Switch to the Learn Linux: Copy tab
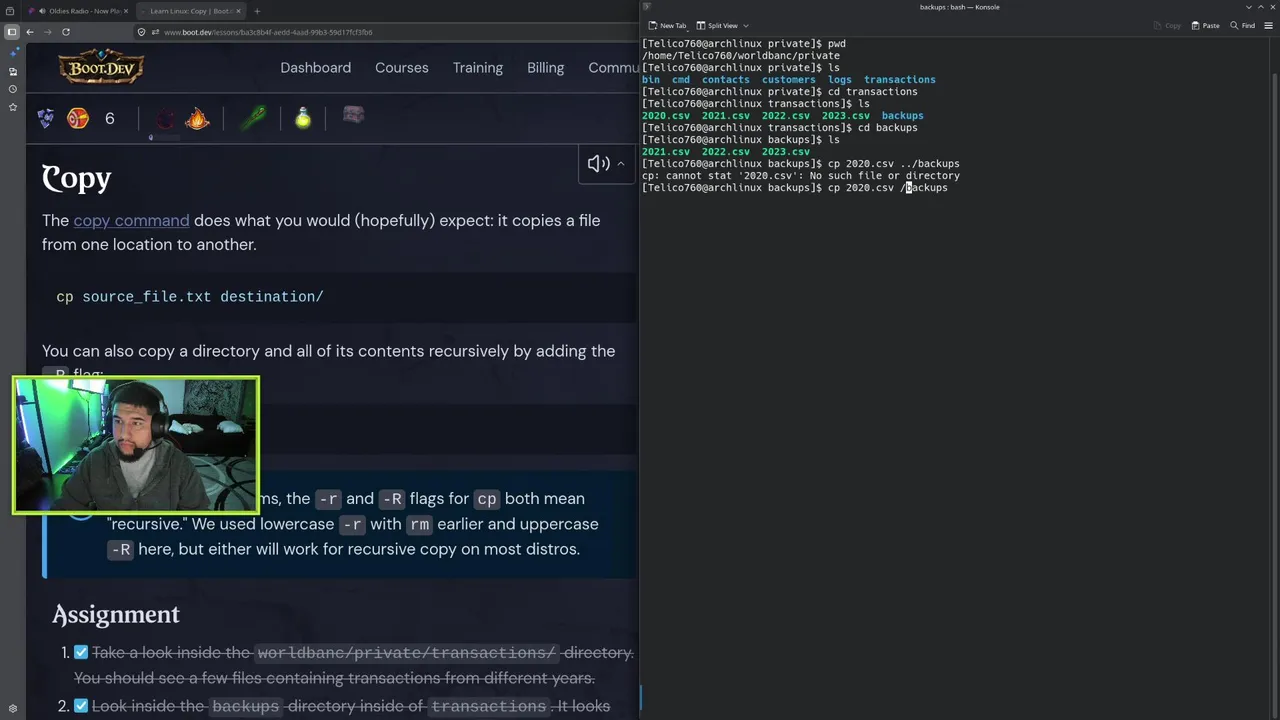 coord(190,11)
